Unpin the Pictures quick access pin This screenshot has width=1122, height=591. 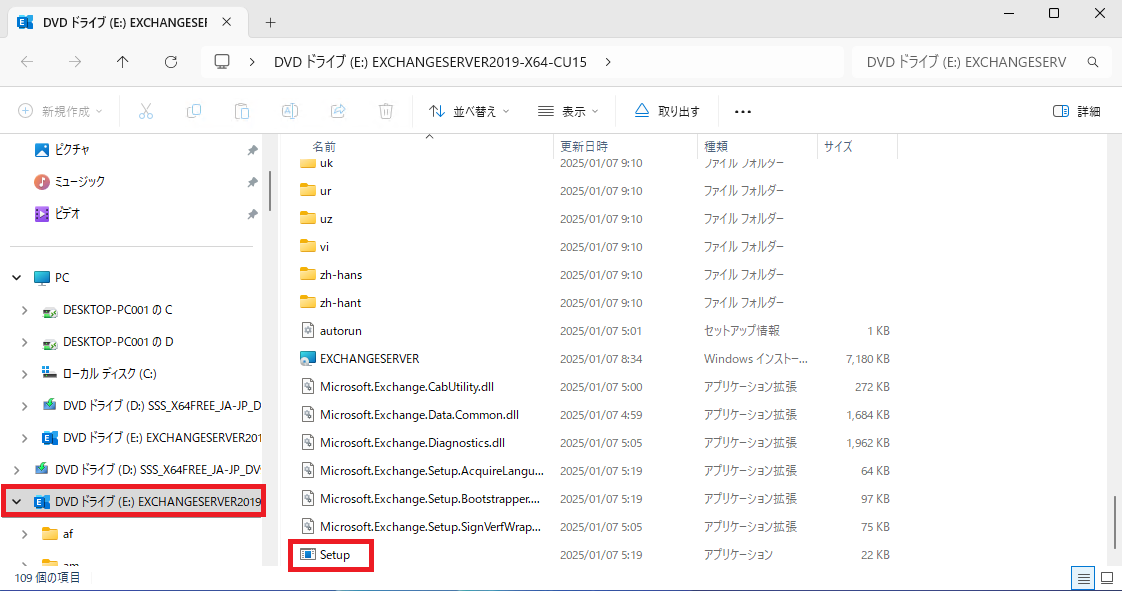click(252, 150)
